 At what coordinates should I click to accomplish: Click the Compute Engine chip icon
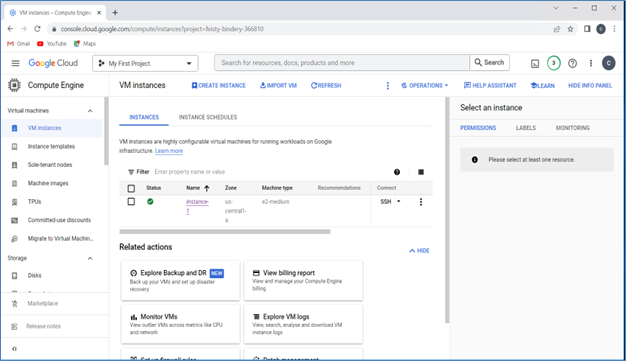point(14,85)
